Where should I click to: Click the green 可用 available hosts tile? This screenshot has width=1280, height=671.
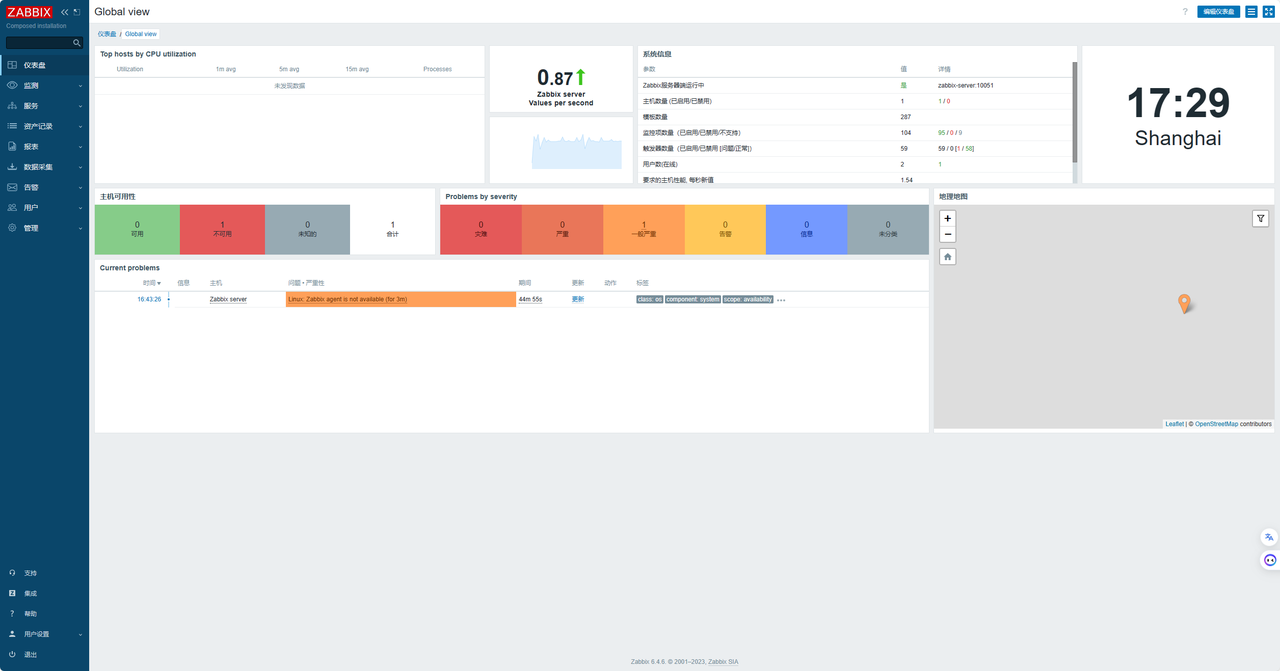tap(137, 229)
